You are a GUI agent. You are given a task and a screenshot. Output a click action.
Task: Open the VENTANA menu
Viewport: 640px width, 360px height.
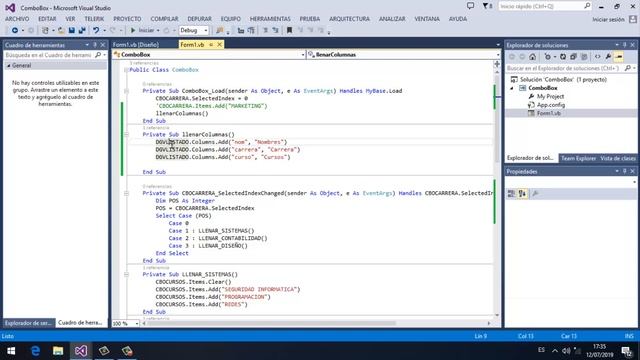(427, 19)
